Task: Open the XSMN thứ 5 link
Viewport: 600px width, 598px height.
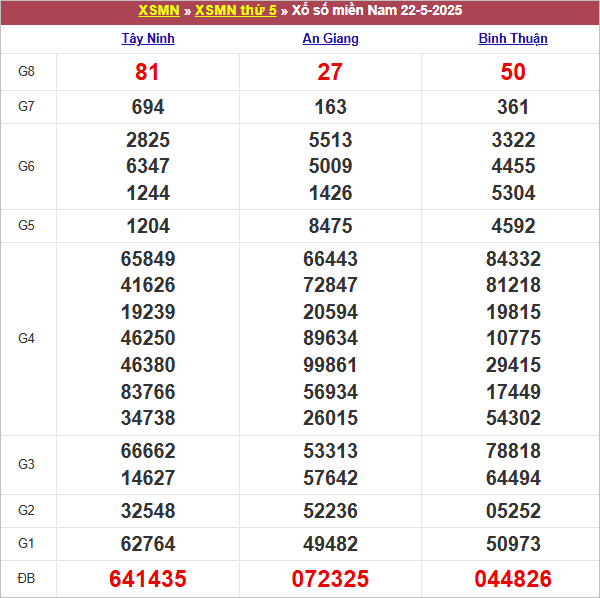Action: [236, 10]
